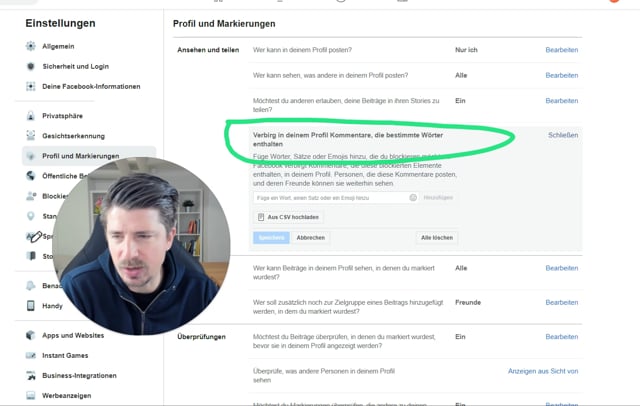
Task: Click 'Freunde' audience value text
Action: click(468, 302)
